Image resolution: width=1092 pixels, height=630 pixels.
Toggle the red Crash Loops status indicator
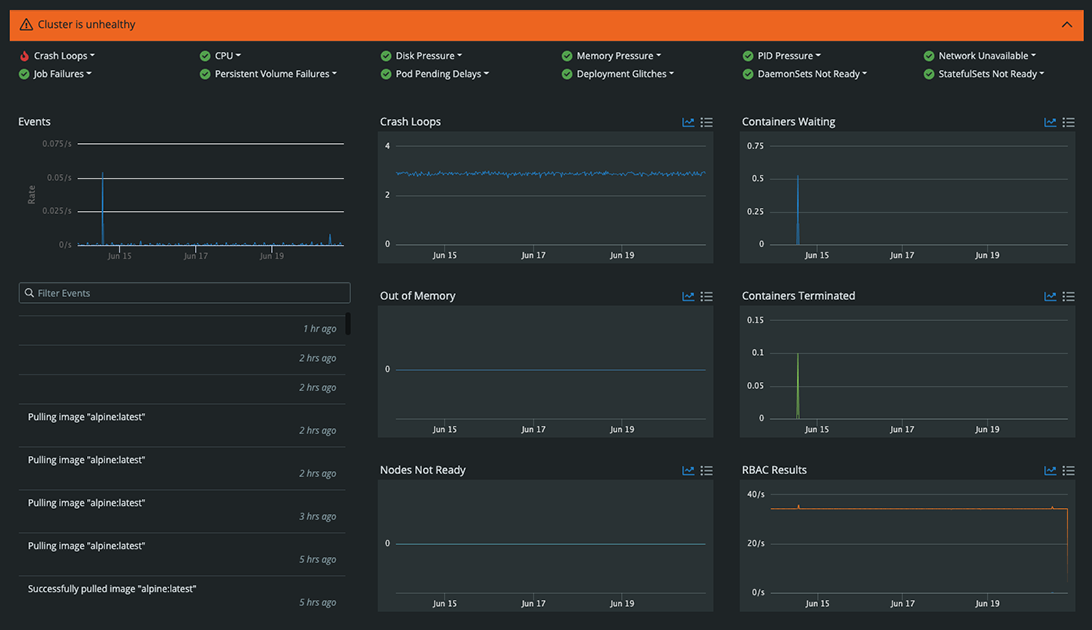23,55
